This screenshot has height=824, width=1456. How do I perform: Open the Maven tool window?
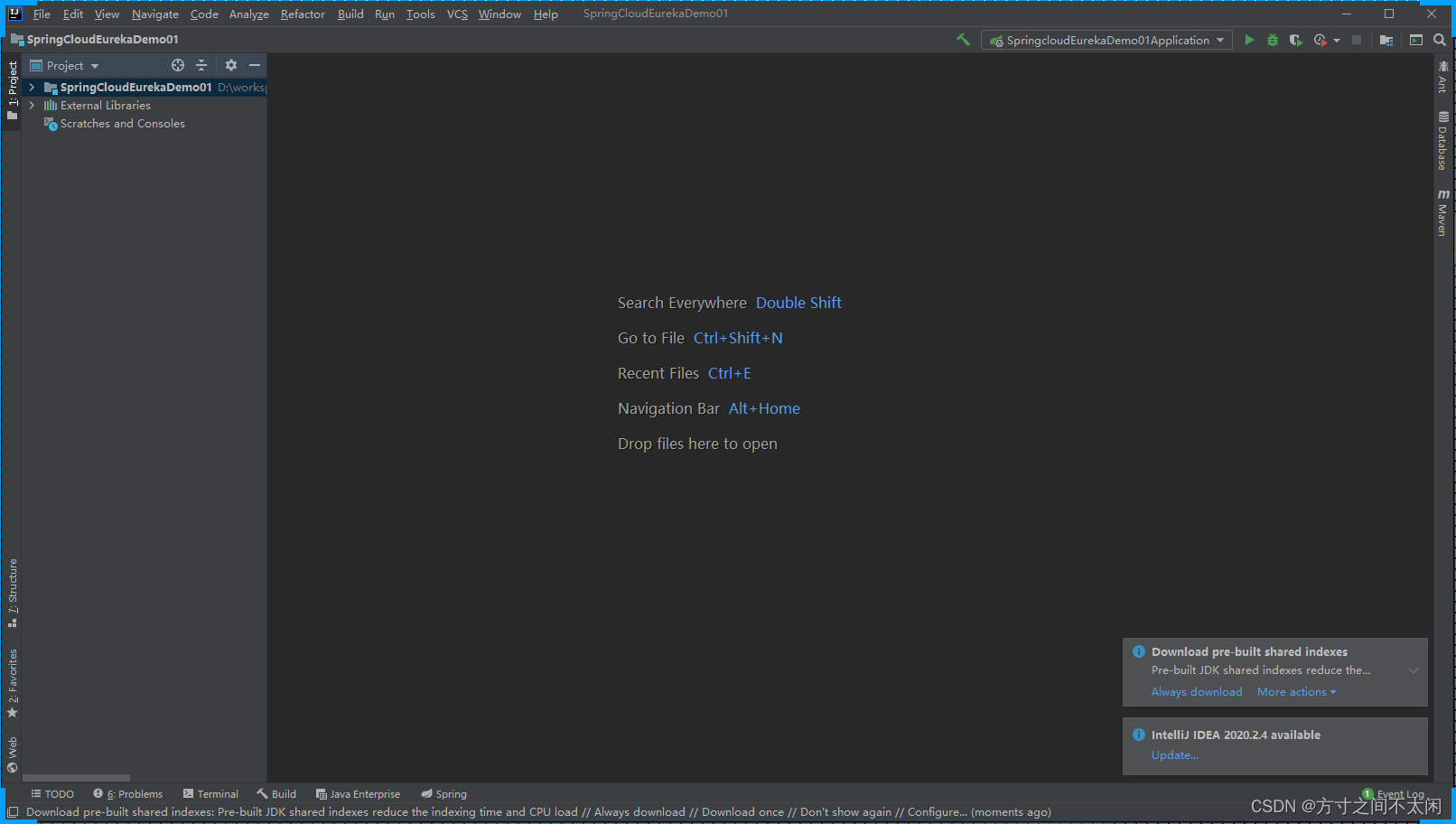pos(1442,213)
